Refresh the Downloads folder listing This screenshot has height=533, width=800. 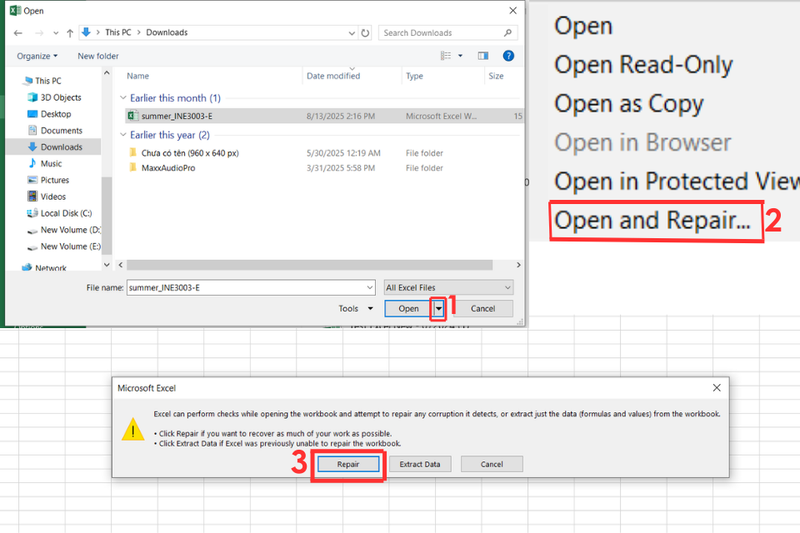365,33
